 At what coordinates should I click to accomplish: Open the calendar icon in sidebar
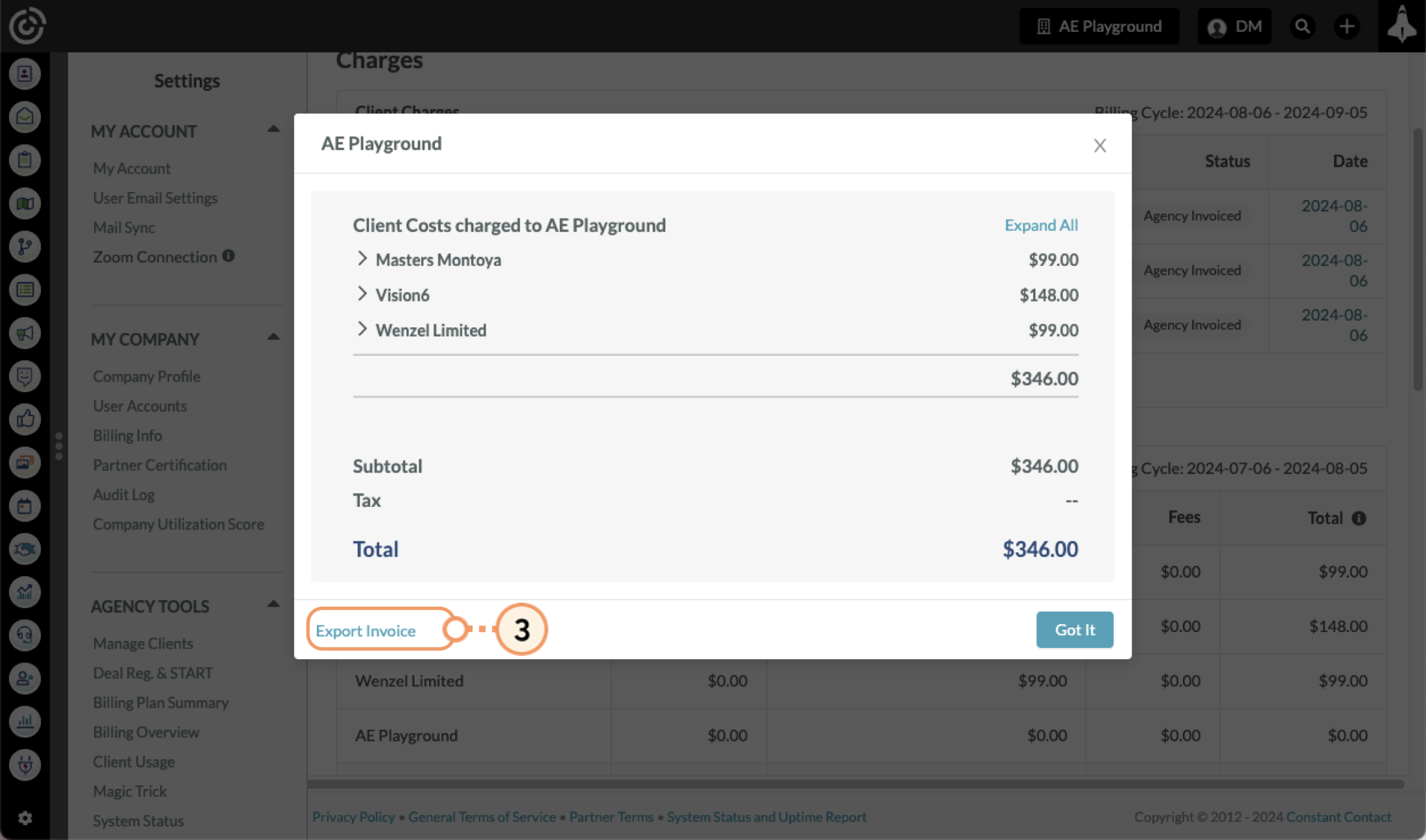tap(25, 506)
